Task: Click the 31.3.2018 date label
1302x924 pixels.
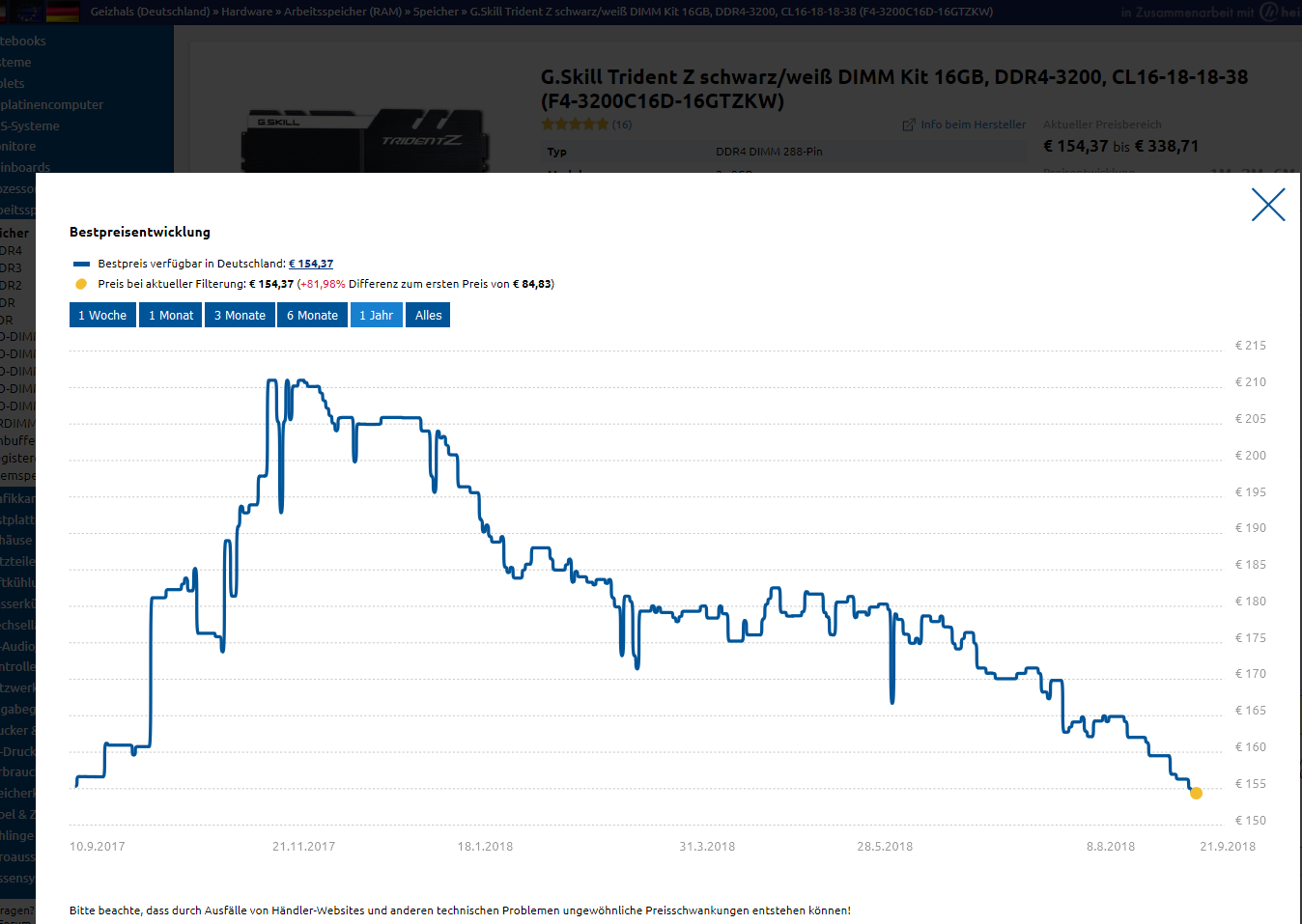Action: click(707, 847)
